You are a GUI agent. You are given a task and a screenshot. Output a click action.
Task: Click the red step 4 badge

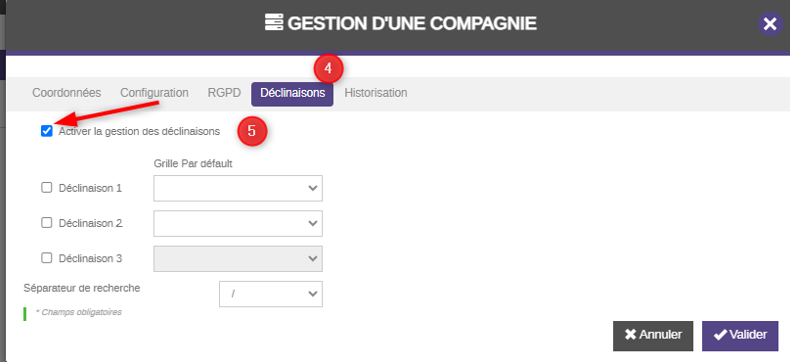(328, 68)
